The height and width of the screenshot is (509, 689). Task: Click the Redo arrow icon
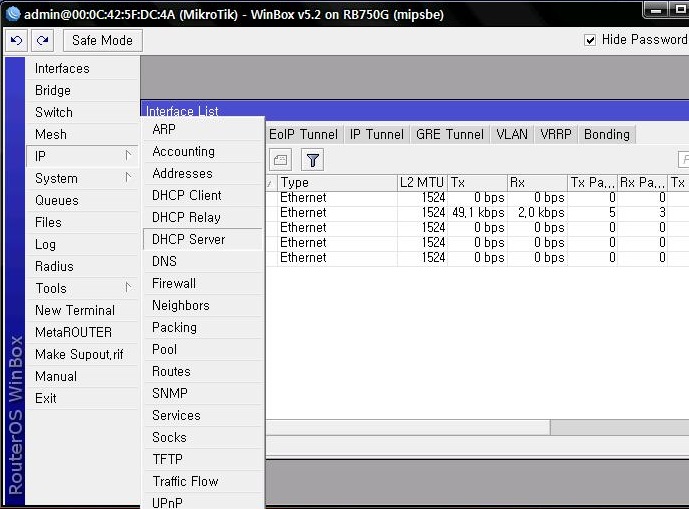(42, 40)
